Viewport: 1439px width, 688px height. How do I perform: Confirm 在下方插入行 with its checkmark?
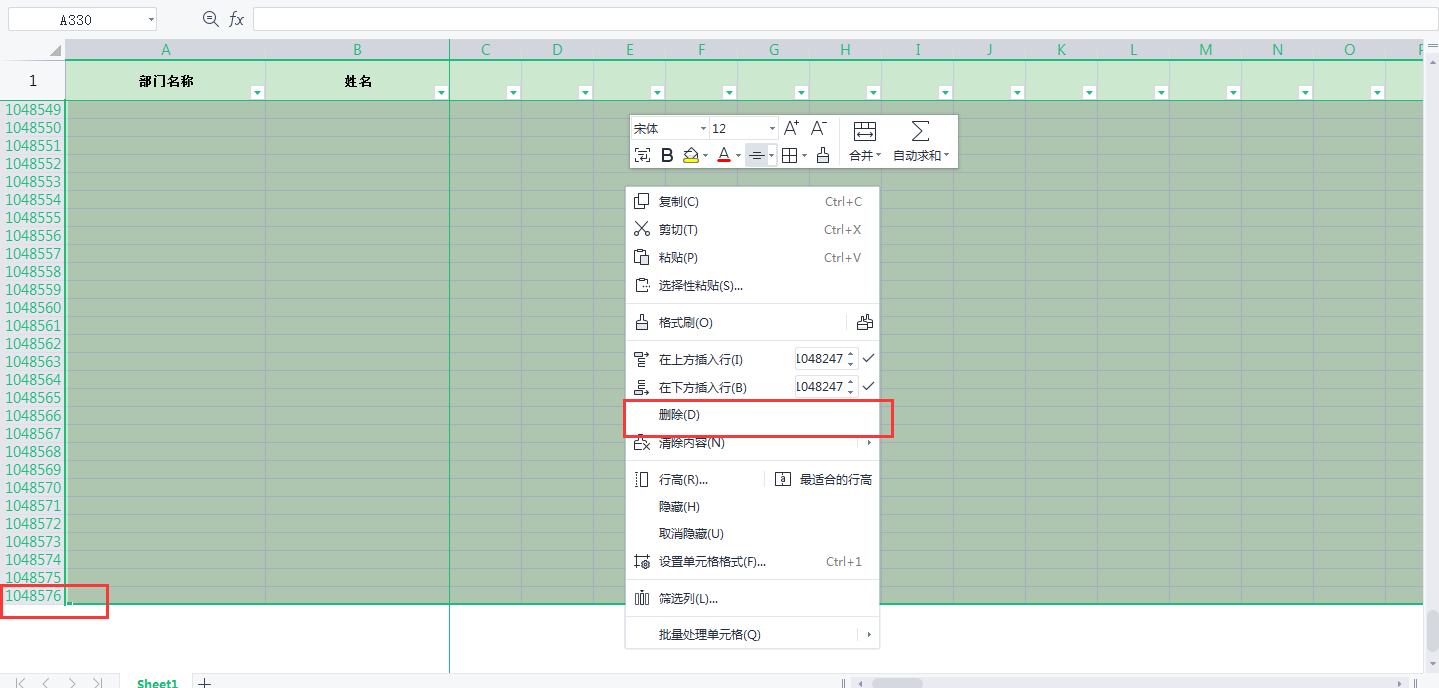(x=868, y=386)
